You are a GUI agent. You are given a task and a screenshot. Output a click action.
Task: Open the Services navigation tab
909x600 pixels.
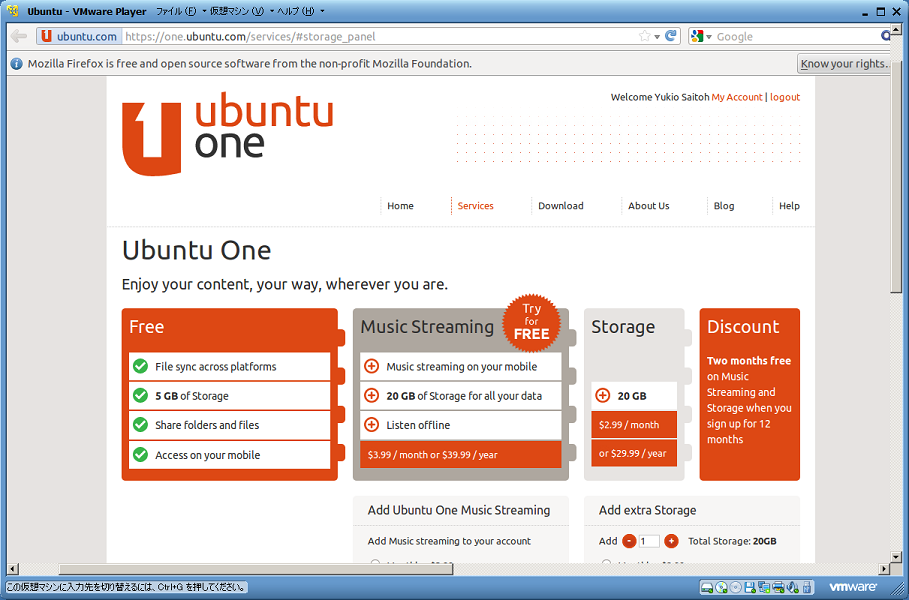pyautogui.click(x=475, y=206)
